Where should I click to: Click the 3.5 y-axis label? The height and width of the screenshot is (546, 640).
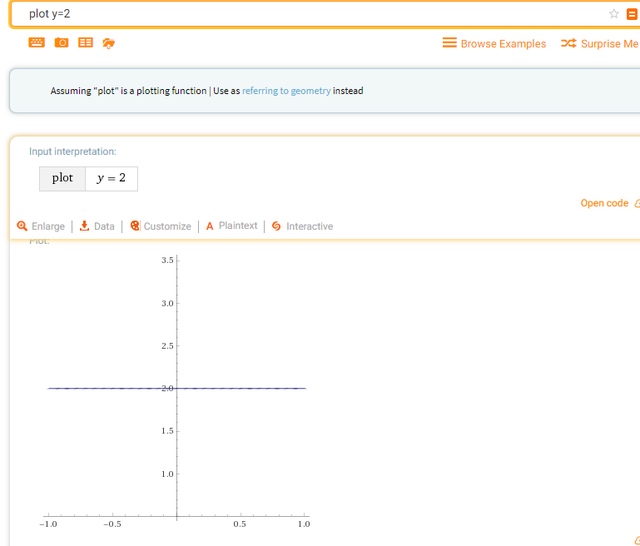(167, 260)
